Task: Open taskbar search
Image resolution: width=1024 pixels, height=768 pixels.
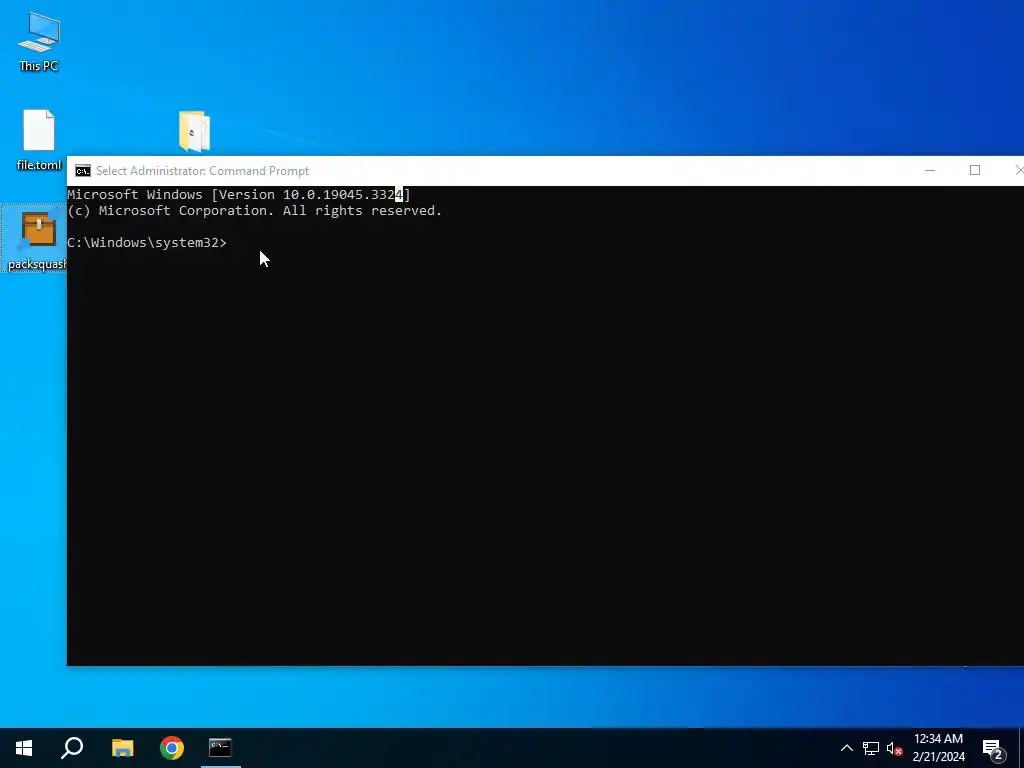Action: (x=72, y=748)
